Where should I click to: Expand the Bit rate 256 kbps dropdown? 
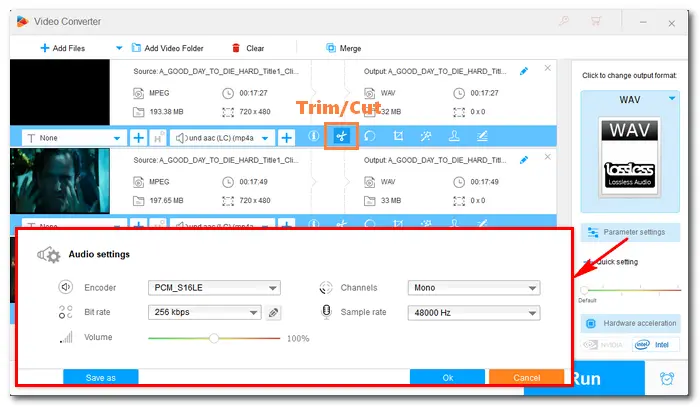click(x=204, y=312)
